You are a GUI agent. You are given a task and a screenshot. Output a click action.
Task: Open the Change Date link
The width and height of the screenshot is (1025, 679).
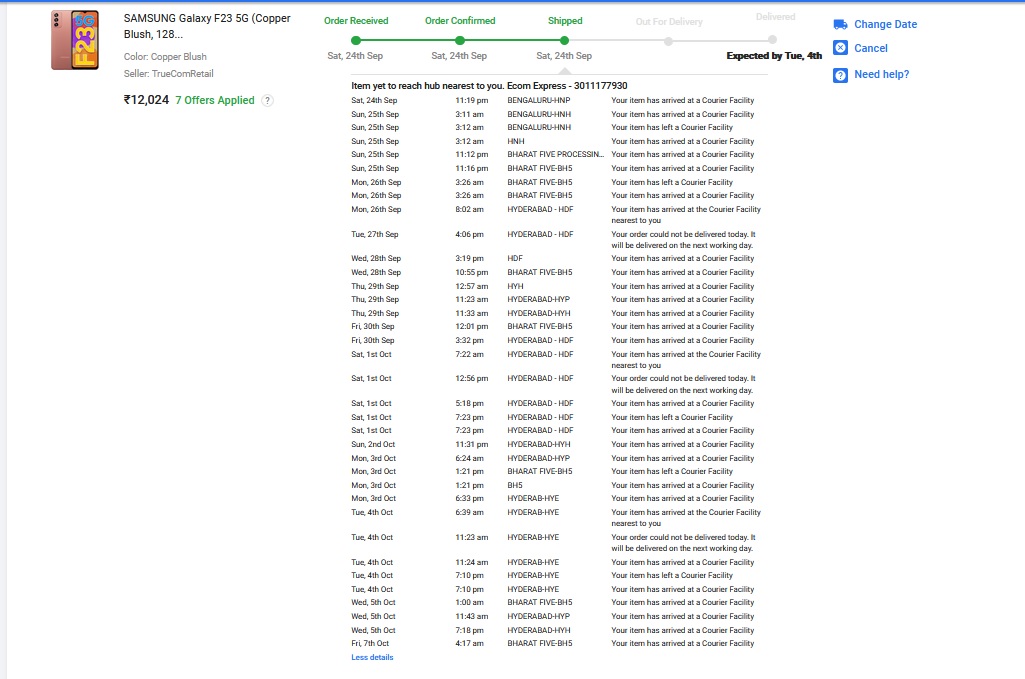point(885,24)
